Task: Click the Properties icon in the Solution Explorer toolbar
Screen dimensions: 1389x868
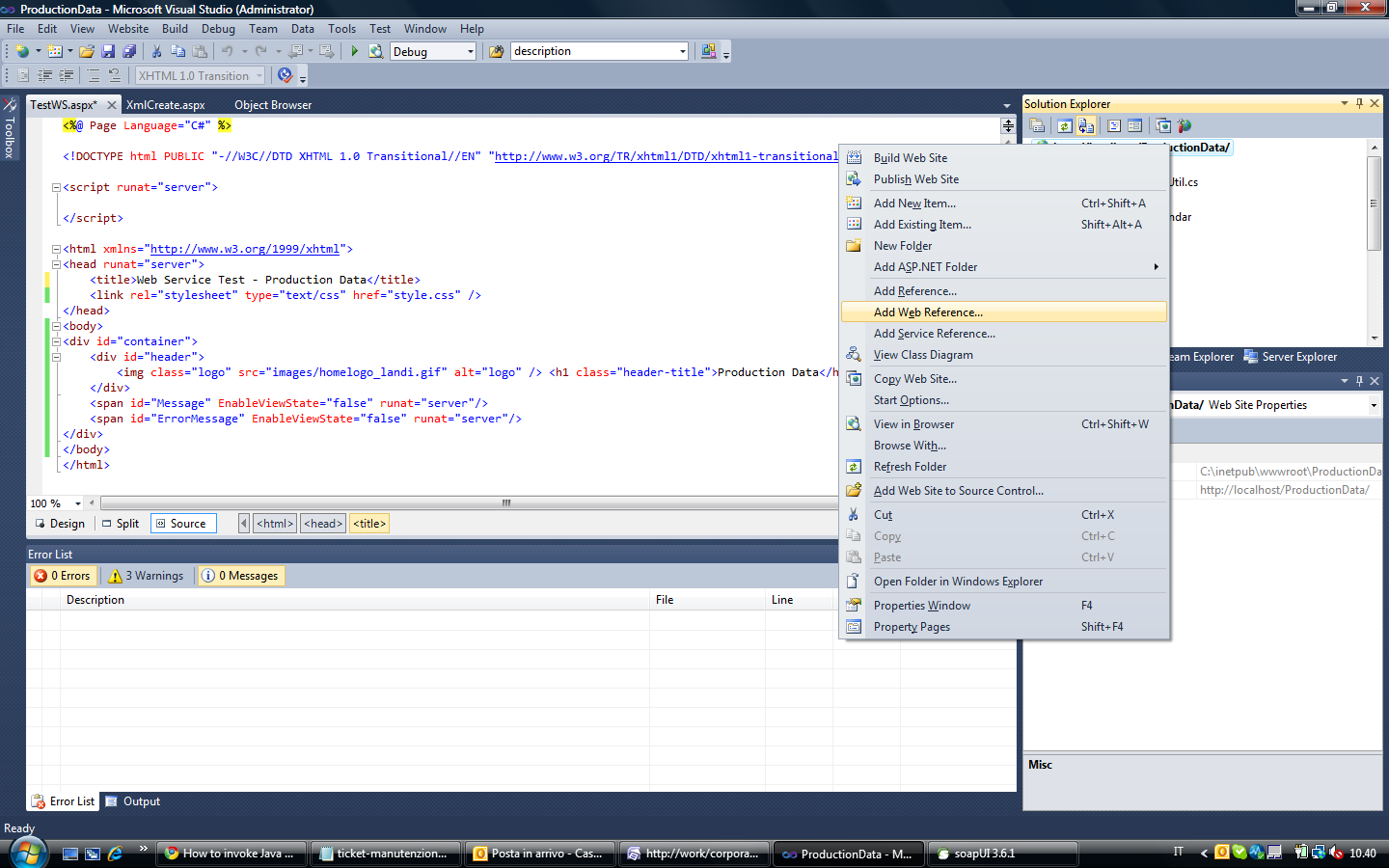Action: click(x=1037, y=125)
